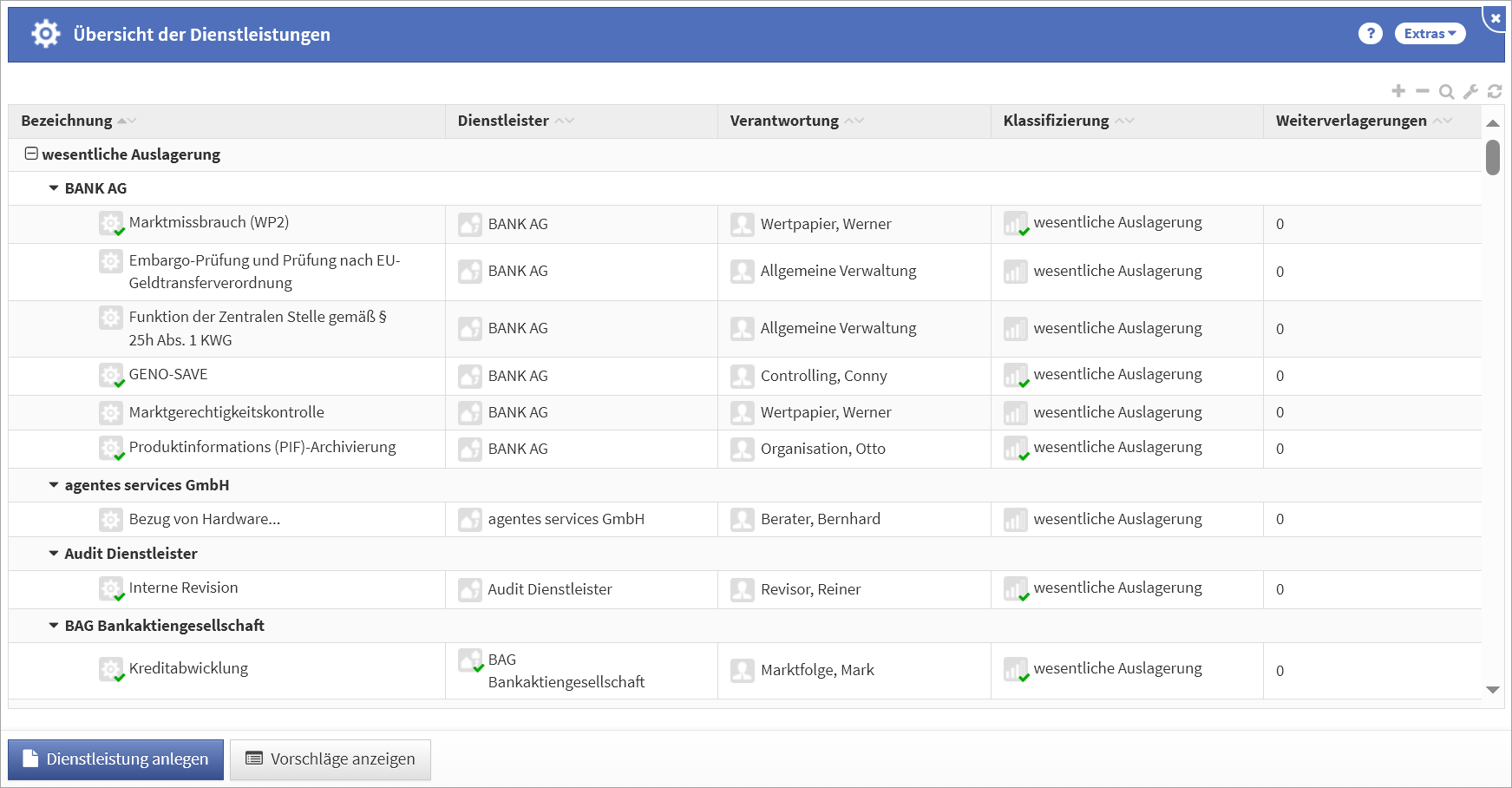Open search with magnifier icon
This screenshot has height=788, width=1512.
[x=1446, y=91]
